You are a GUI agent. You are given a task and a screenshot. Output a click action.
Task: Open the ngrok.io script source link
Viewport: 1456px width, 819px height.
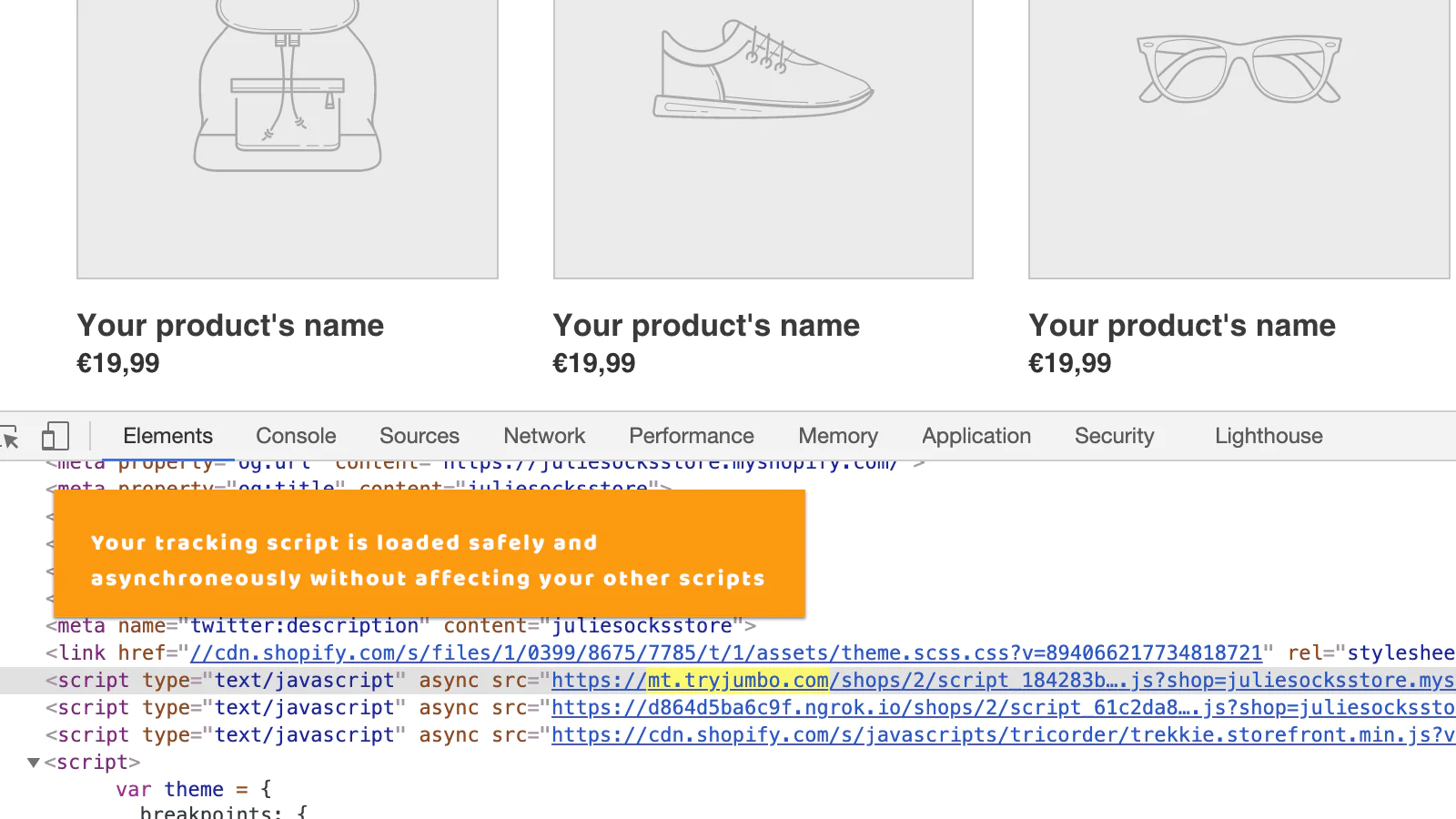tap(1003, 708)
